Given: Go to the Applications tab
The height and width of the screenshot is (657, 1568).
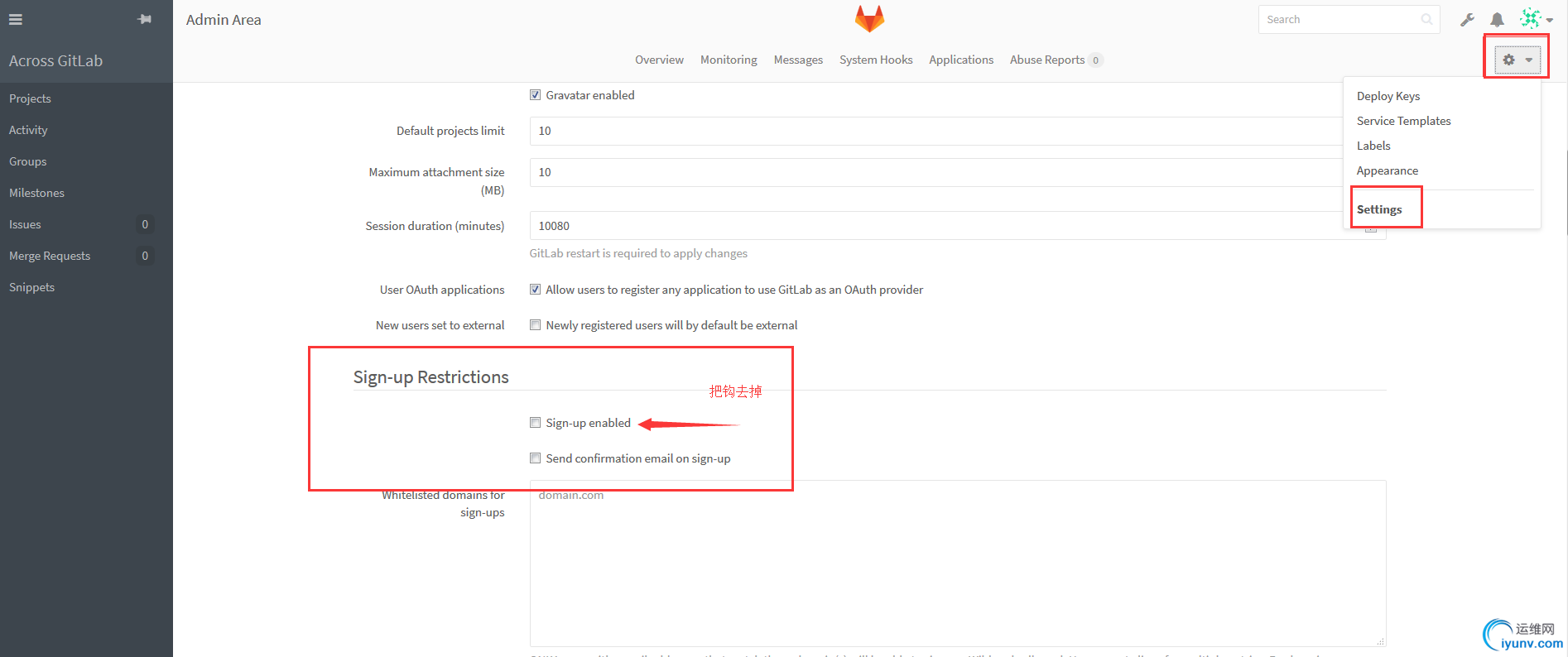Looking at the screenshot, I should (x=961, y=60).
